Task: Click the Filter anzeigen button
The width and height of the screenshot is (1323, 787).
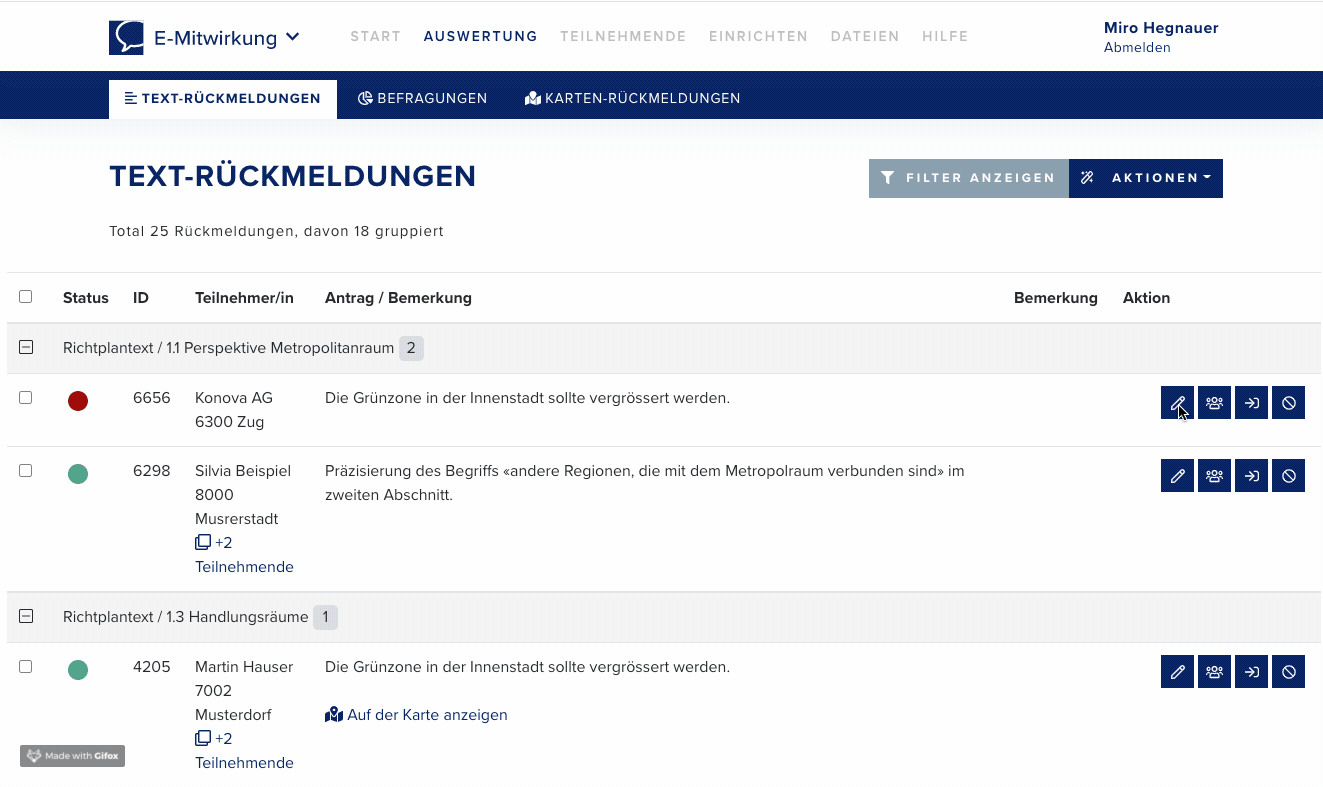Action: (968, 178)
